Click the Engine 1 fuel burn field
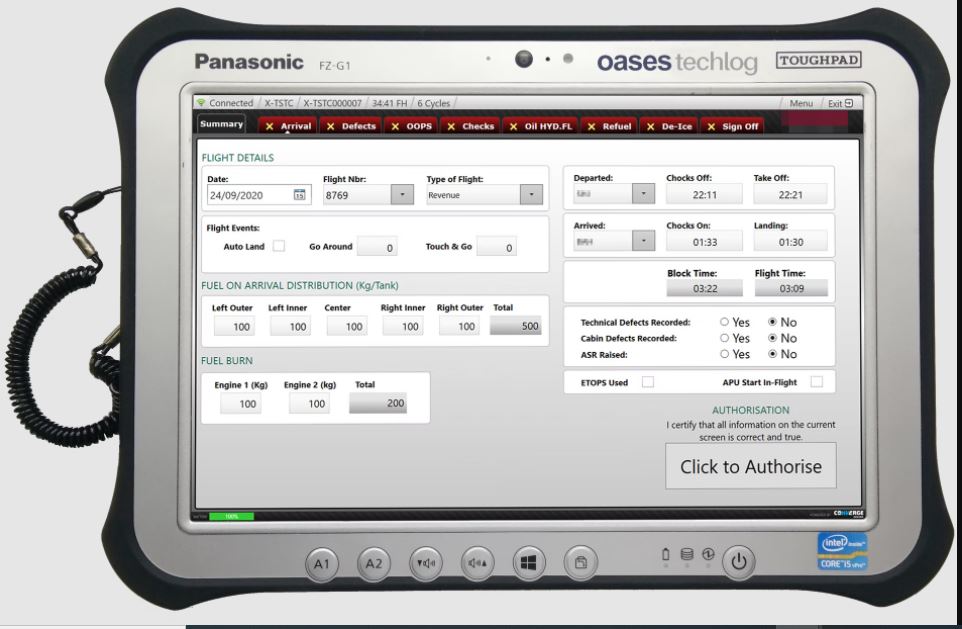 click(240, 403)
